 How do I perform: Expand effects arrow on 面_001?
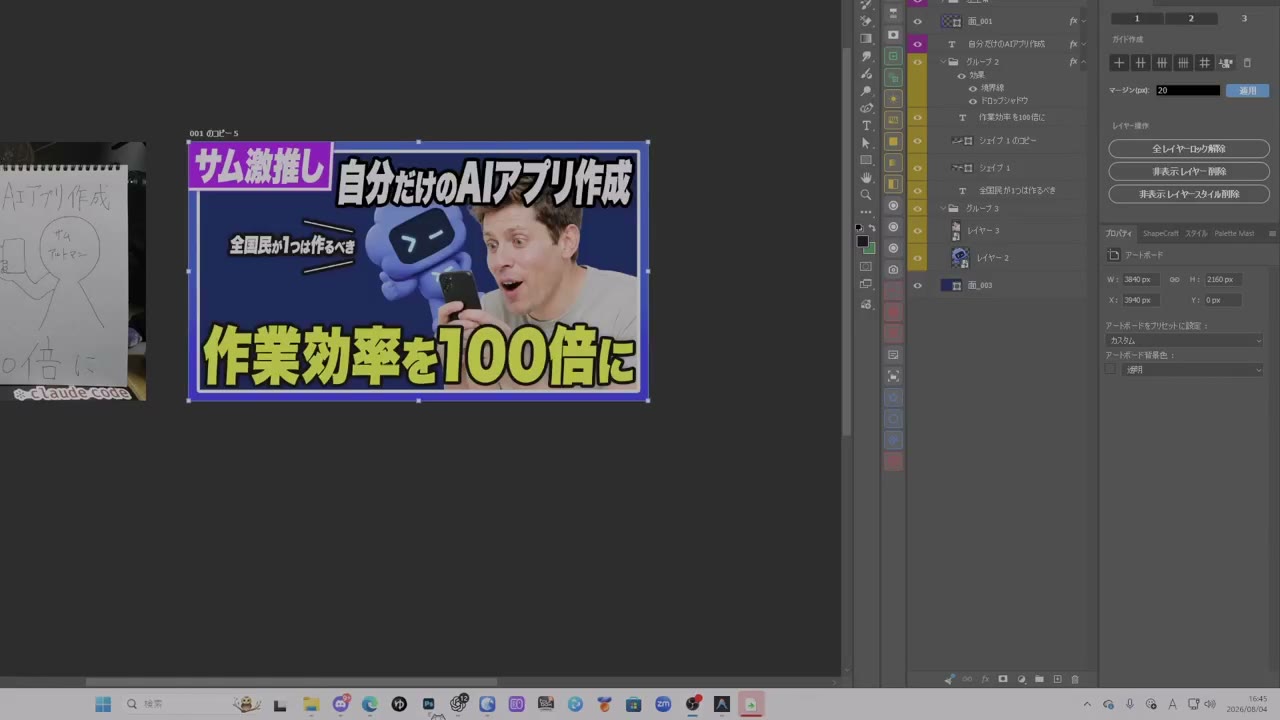click(1084, 21)
